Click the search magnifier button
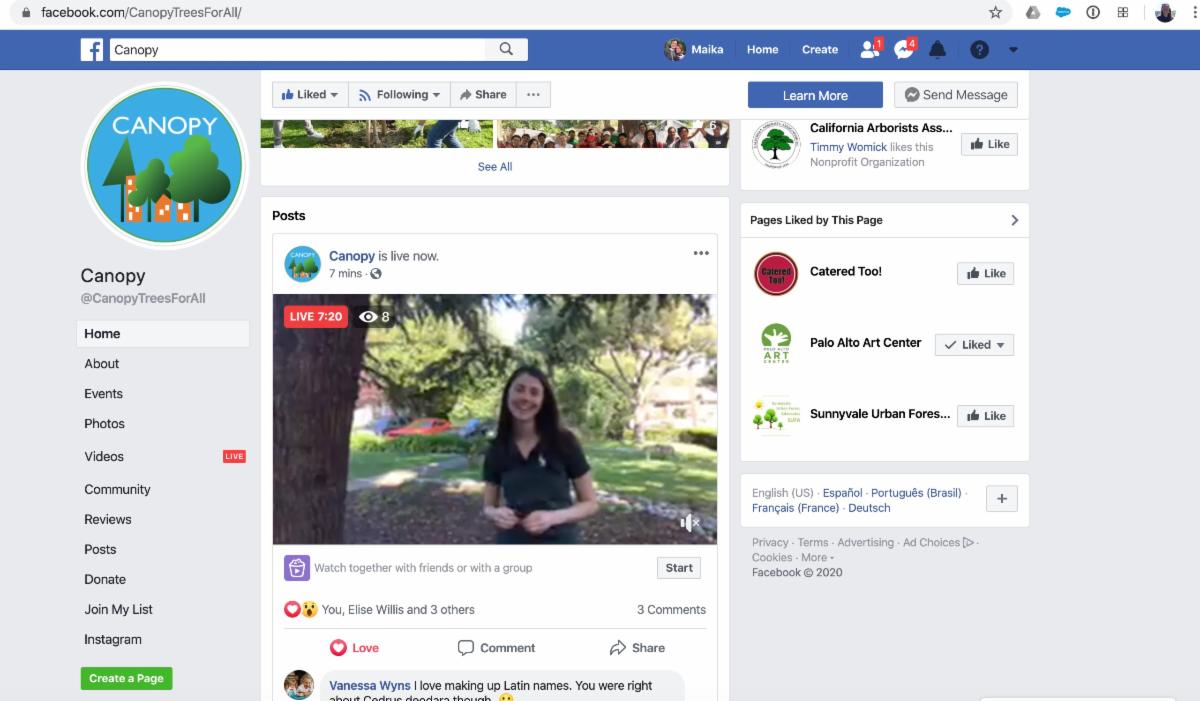 tap(506, 49)
